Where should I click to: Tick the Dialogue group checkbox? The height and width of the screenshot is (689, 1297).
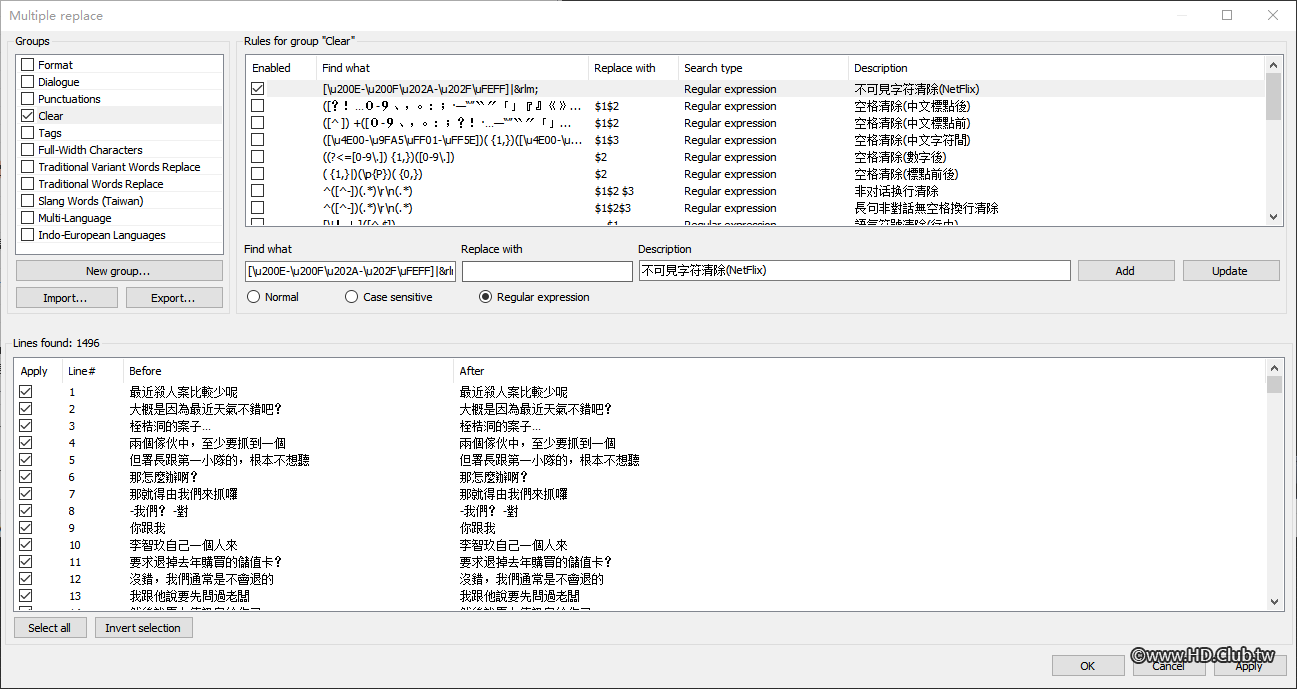(x=28, y=82)
